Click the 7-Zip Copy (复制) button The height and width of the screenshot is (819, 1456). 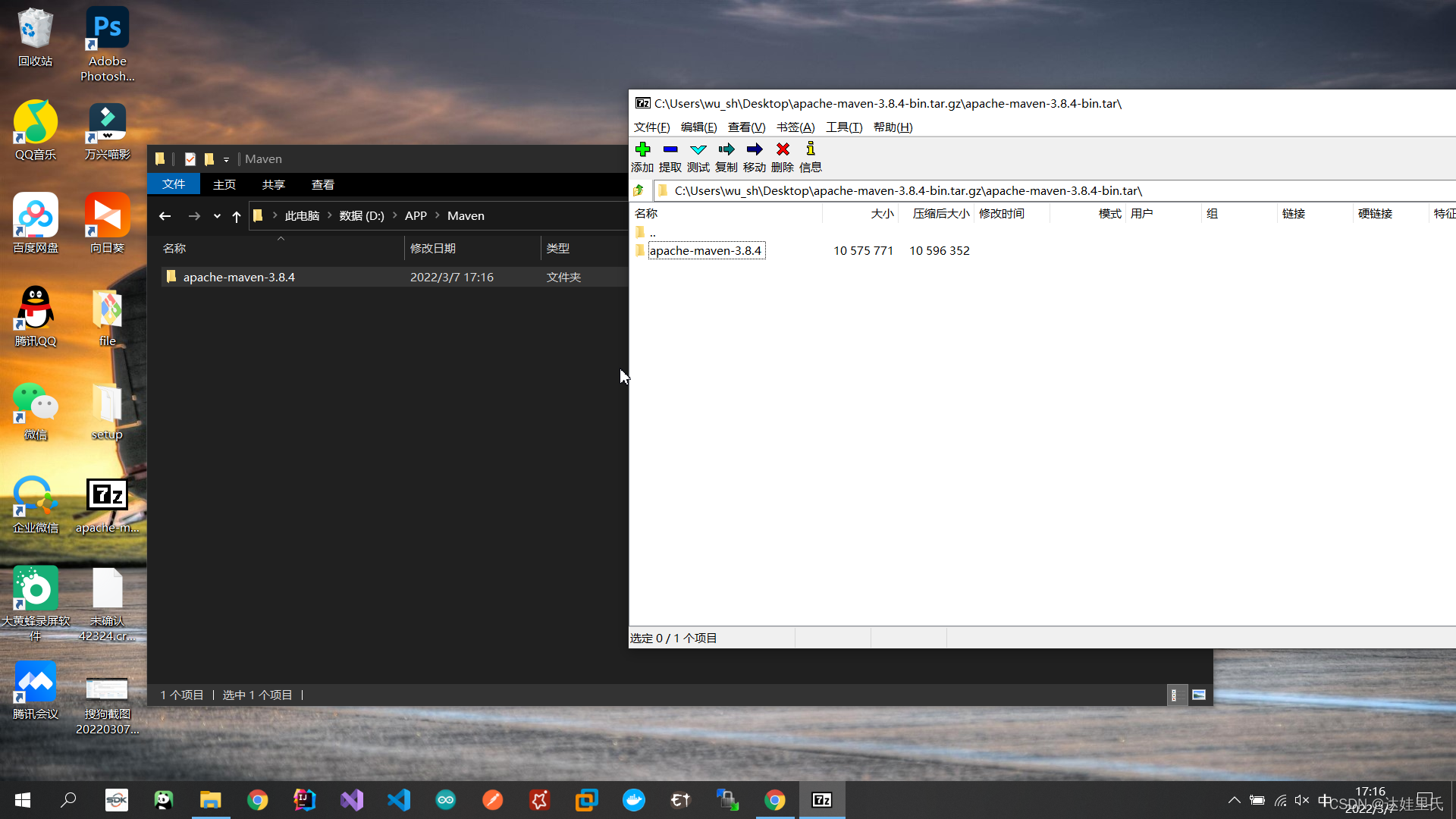pyautogui.click(x=726, y=157)
